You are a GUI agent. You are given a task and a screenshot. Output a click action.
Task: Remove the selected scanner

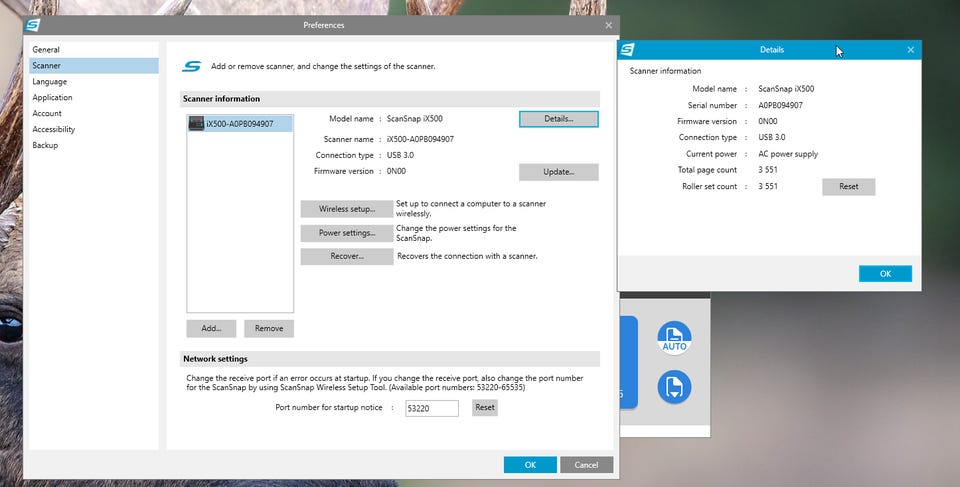pyautogui.click(x=269, y=328)
